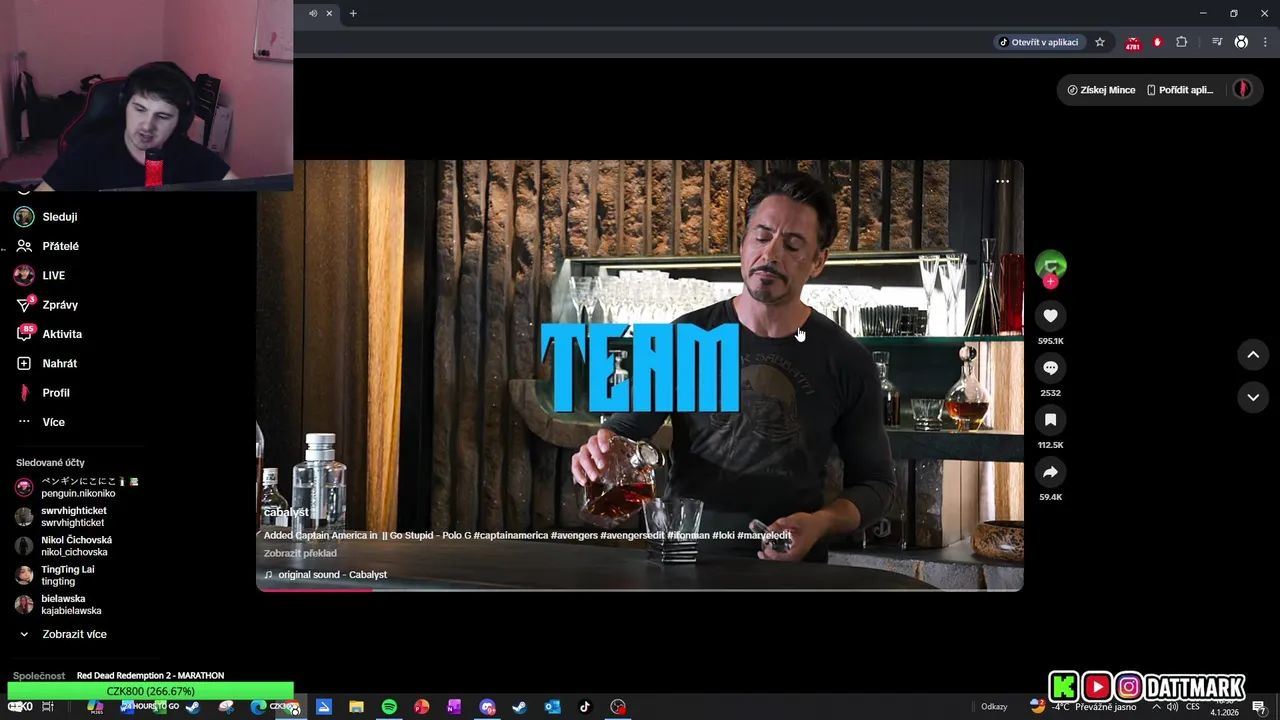The width and height of the screenshot is (1280, 720).
Task: Open the volume control in system tray
Action: (x=1172, y=707)
